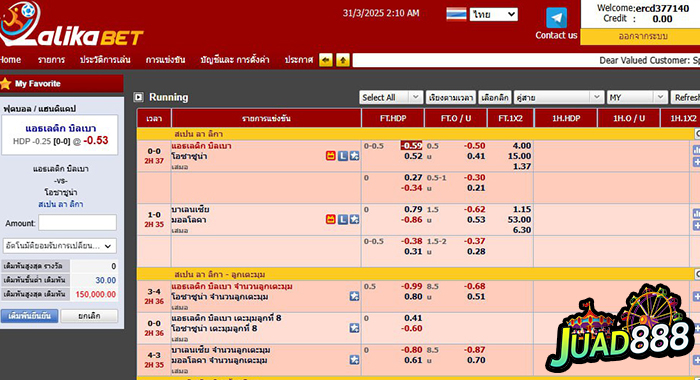Open the Home menu item
The image size is (700, 380).
(x=10, y=59)
